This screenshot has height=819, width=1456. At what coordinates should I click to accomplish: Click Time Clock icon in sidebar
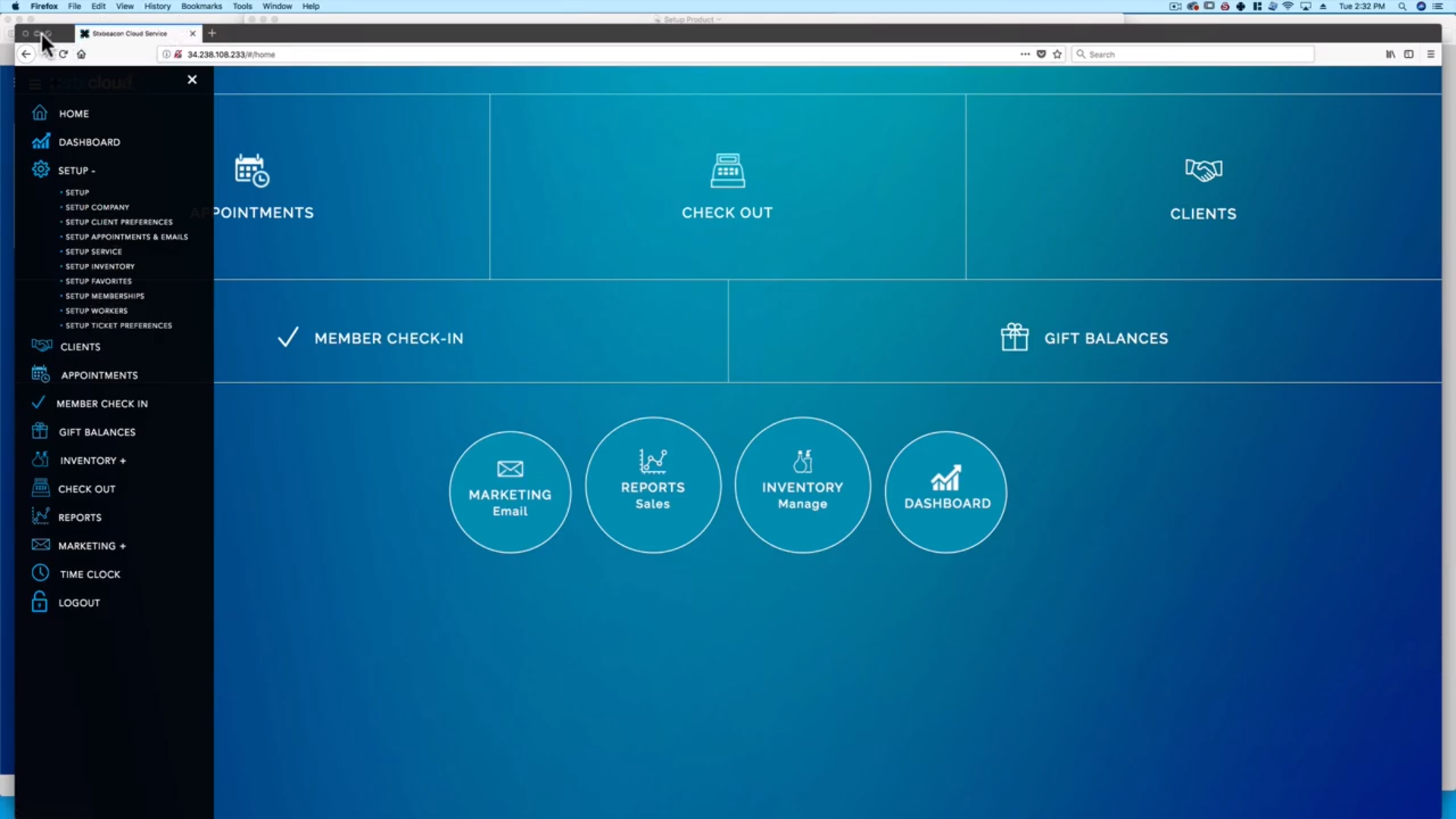click(40, 573)
